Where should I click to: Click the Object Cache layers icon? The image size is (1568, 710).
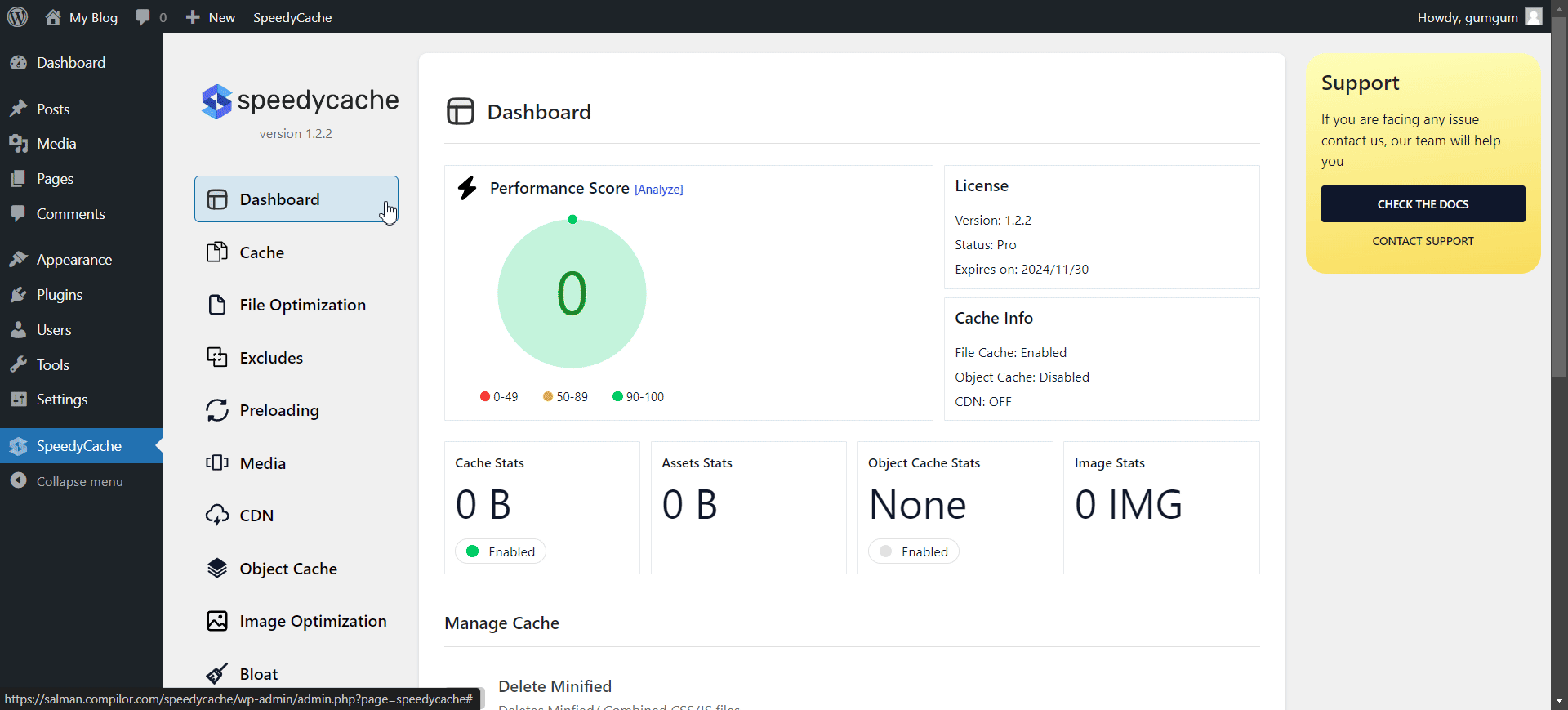pos(216,569)
